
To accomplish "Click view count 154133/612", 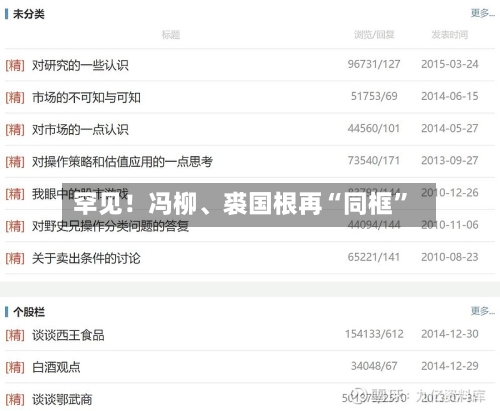I will (x=374, y=334).
